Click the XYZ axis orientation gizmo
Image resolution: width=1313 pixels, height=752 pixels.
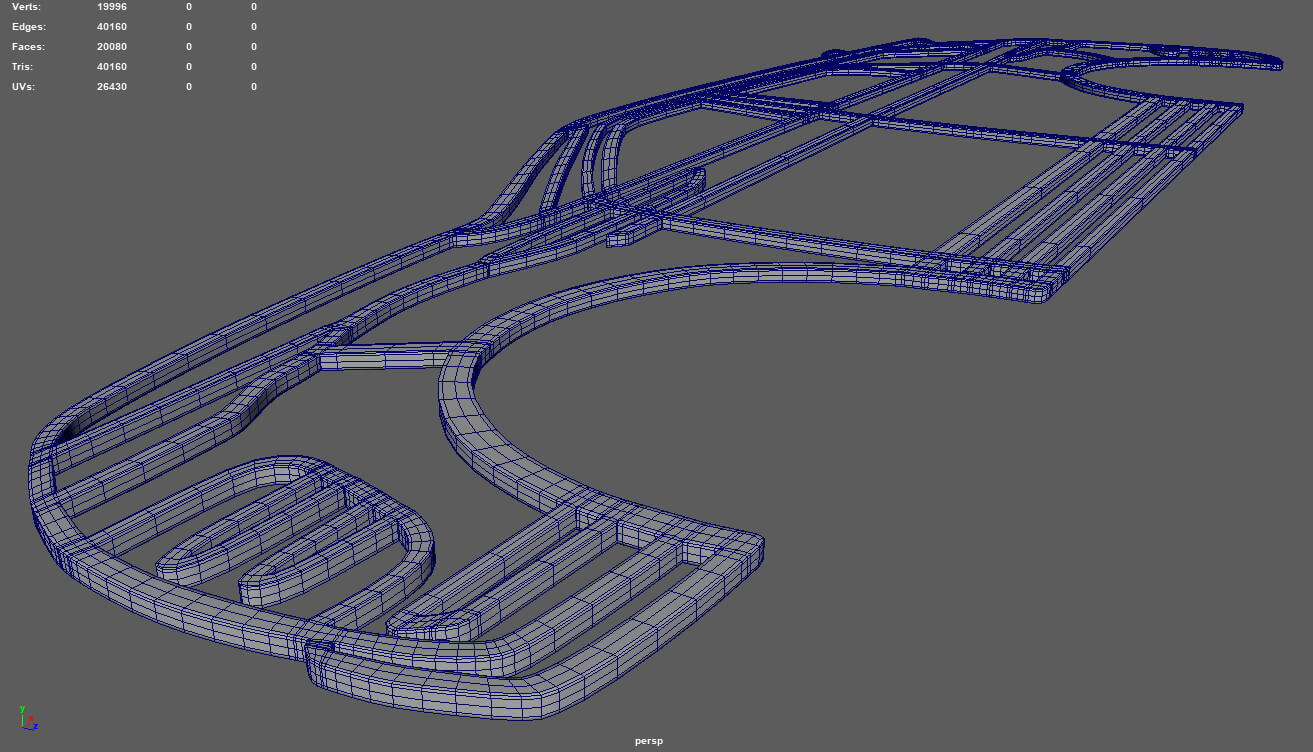[x=28, y=717]
